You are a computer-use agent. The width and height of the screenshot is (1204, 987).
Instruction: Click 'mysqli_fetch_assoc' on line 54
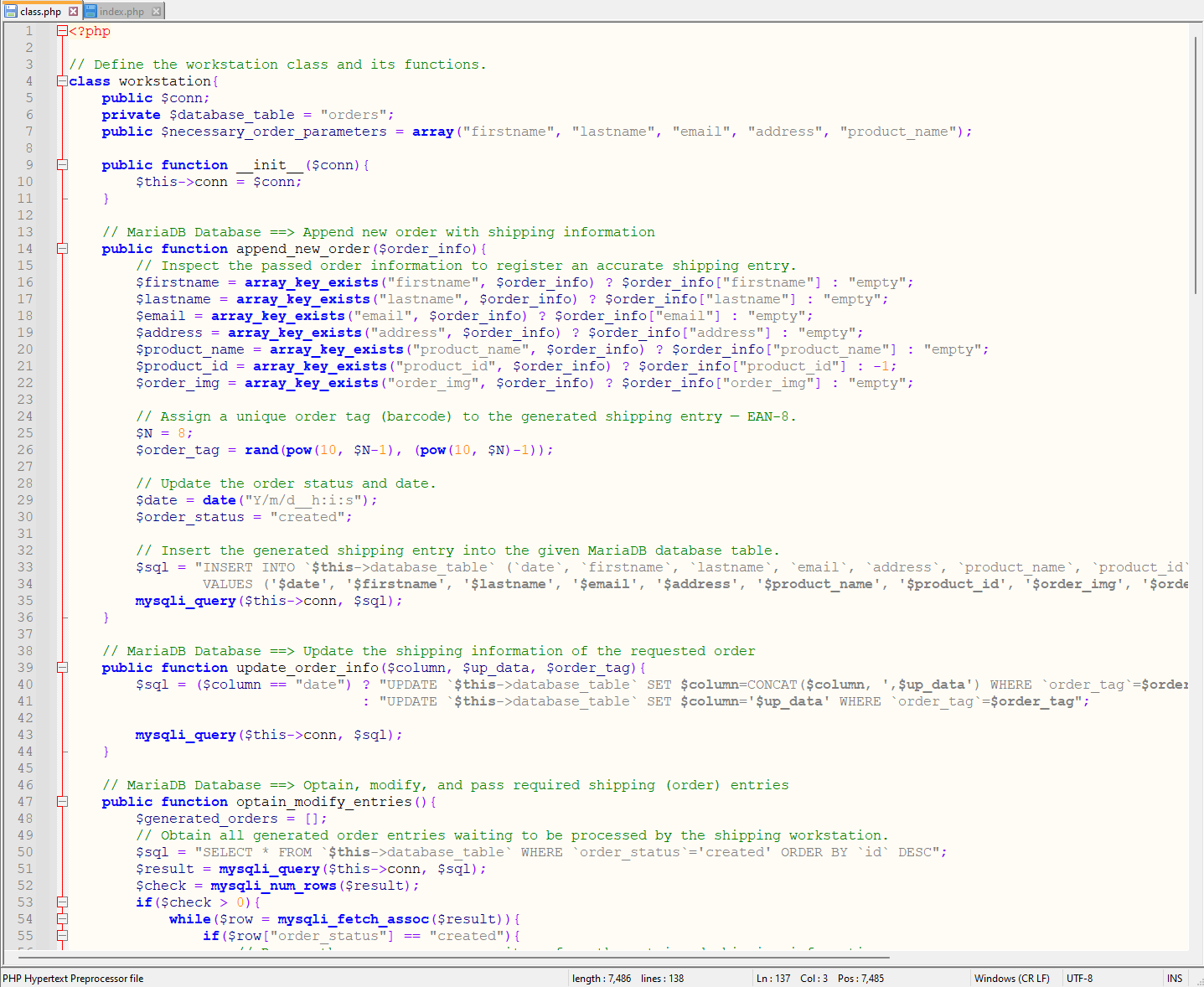pos(354,919)
